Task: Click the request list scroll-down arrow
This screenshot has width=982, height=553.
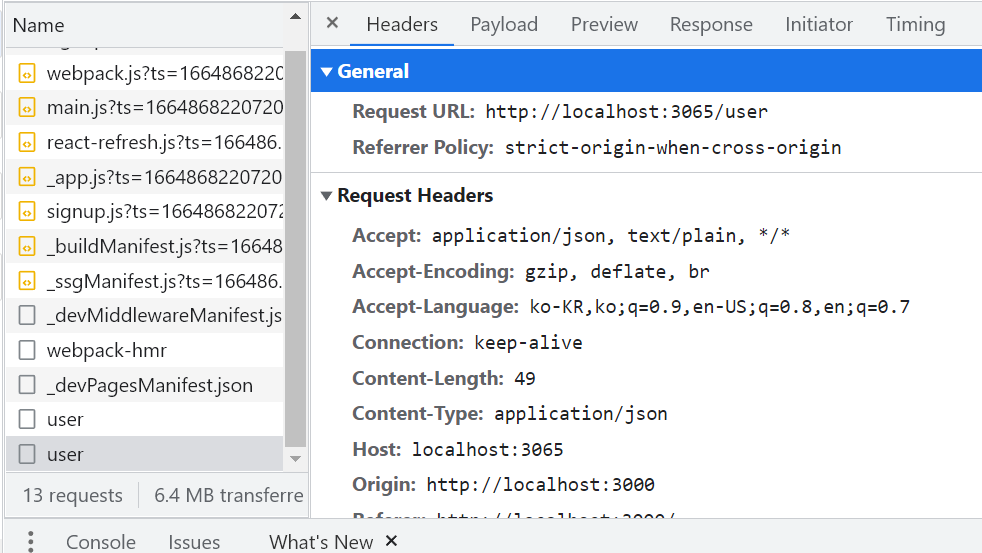Action: point(295,458)
